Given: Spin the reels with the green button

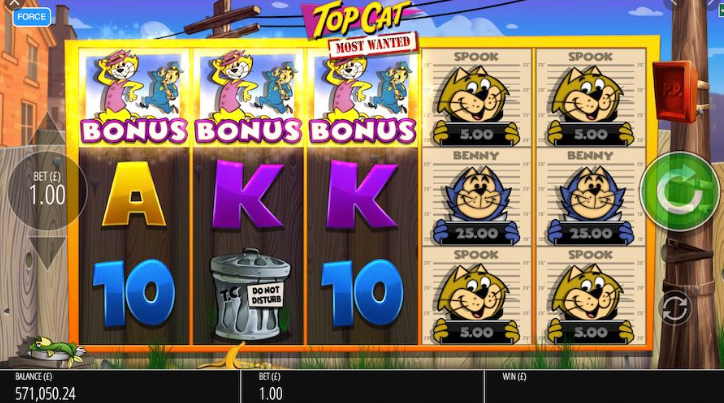Looking at the screenshot, I should 680,191.
